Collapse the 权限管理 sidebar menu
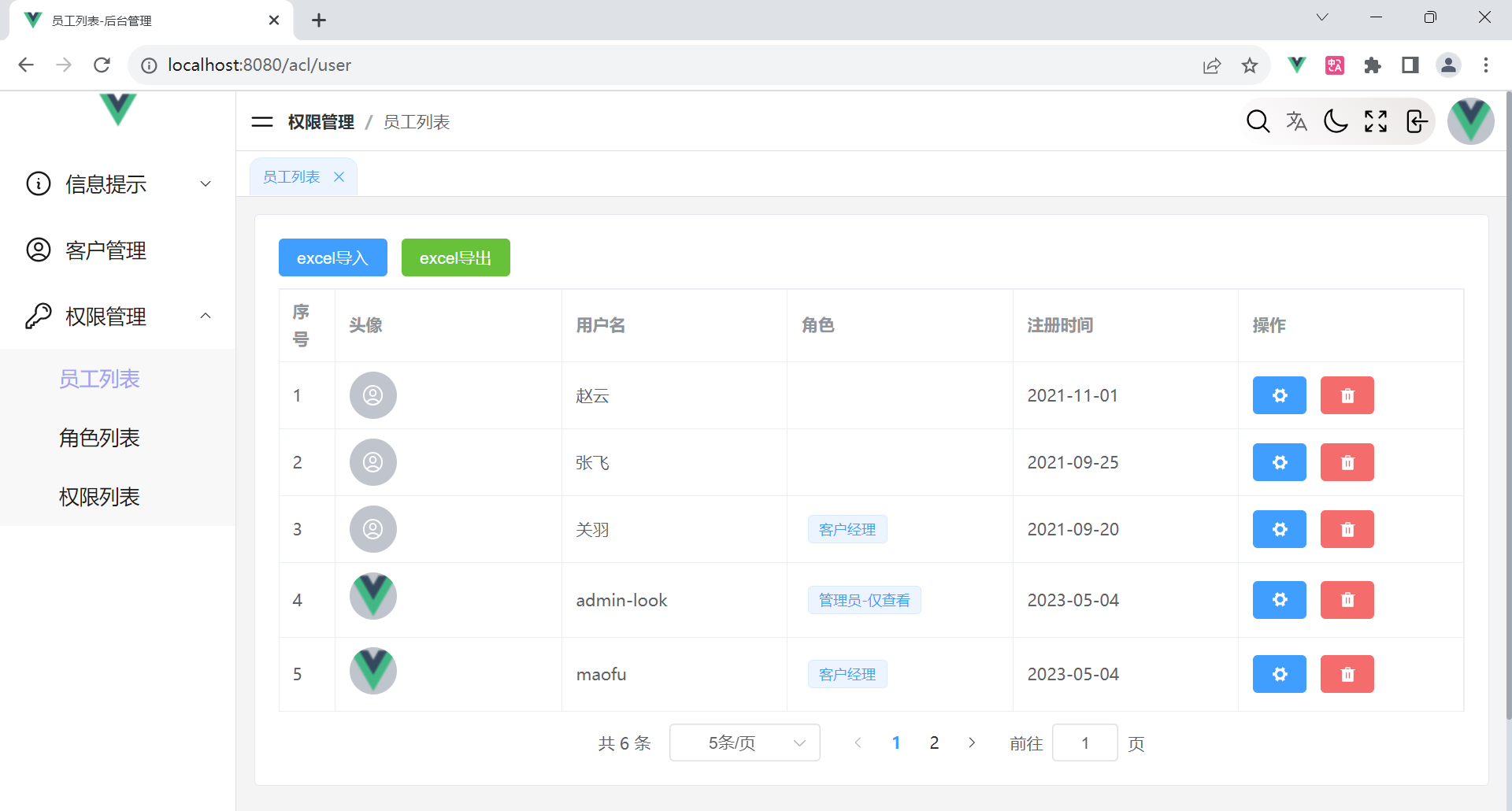The image size is (1512, 811). [x=118, y=316]
